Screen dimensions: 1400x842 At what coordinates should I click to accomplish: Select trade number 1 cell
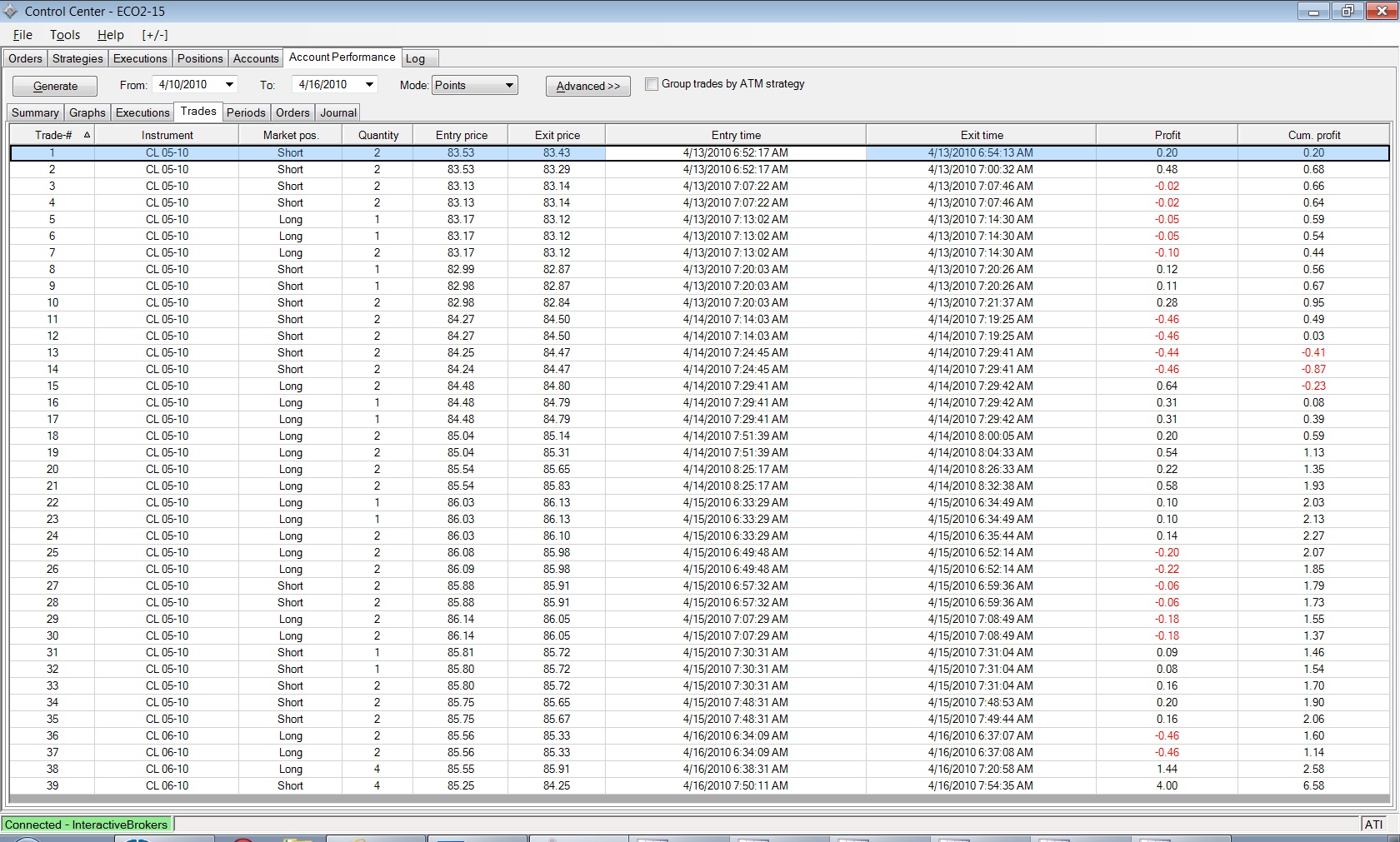(x=52, y=152)
